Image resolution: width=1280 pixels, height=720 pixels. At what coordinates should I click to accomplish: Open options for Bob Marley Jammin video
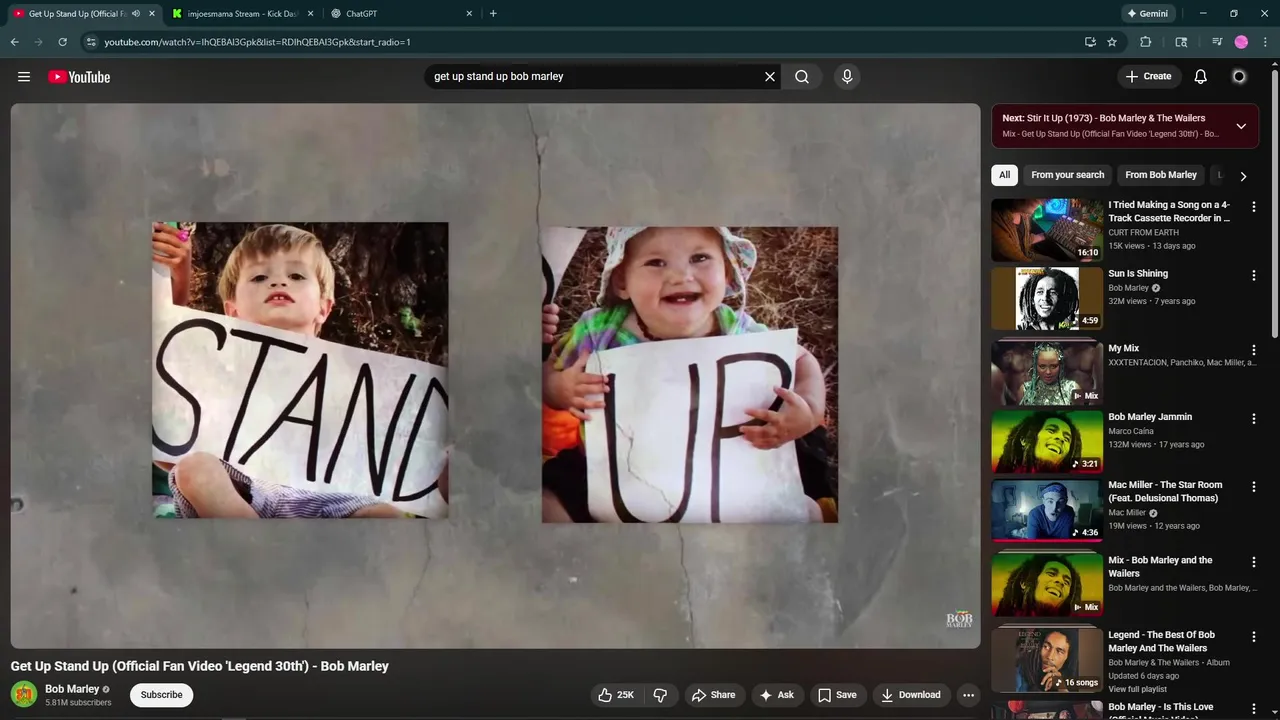(x=1253, y=419)
